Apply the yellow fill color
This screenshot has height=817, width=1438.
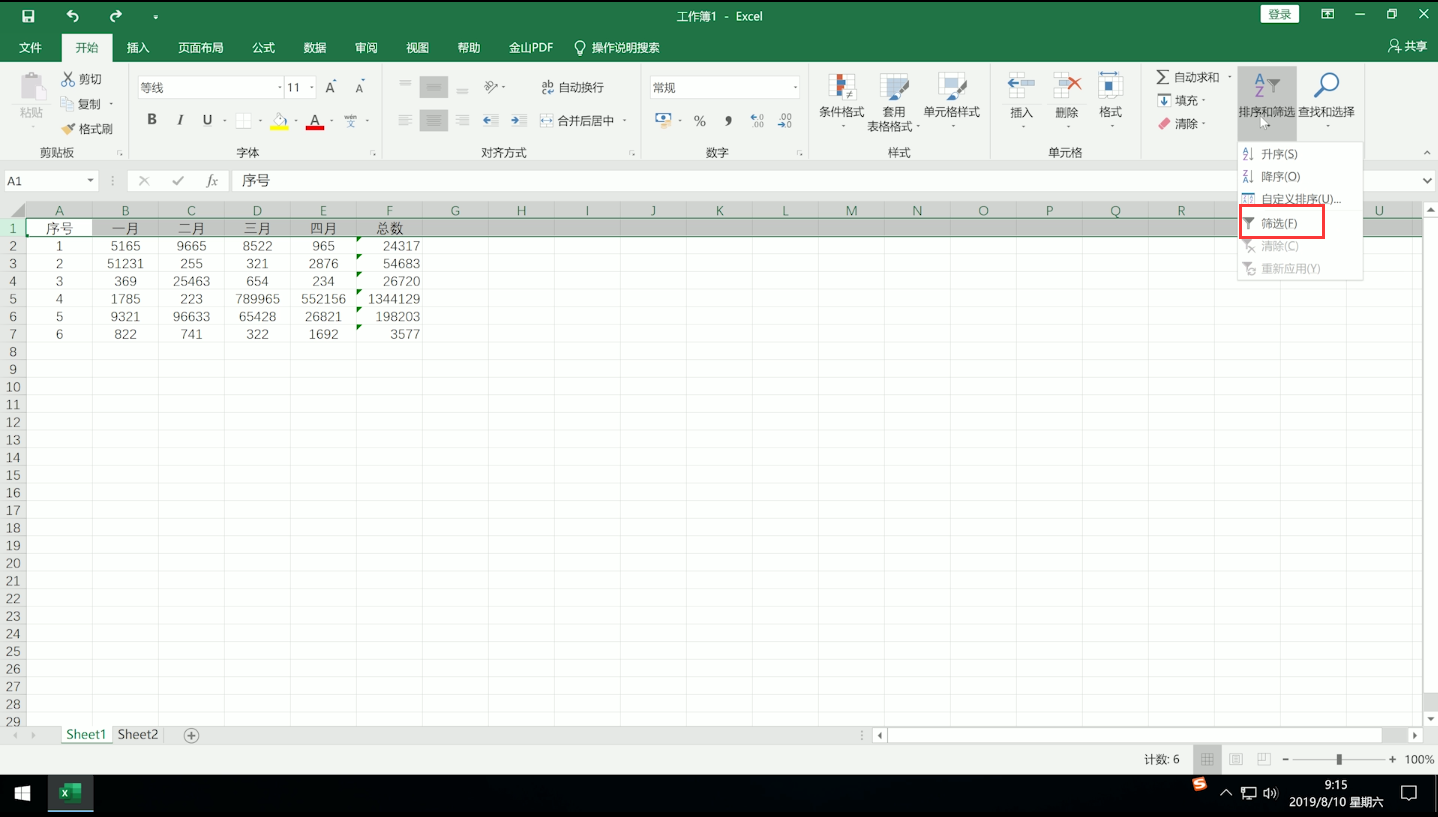click(280, 121)
